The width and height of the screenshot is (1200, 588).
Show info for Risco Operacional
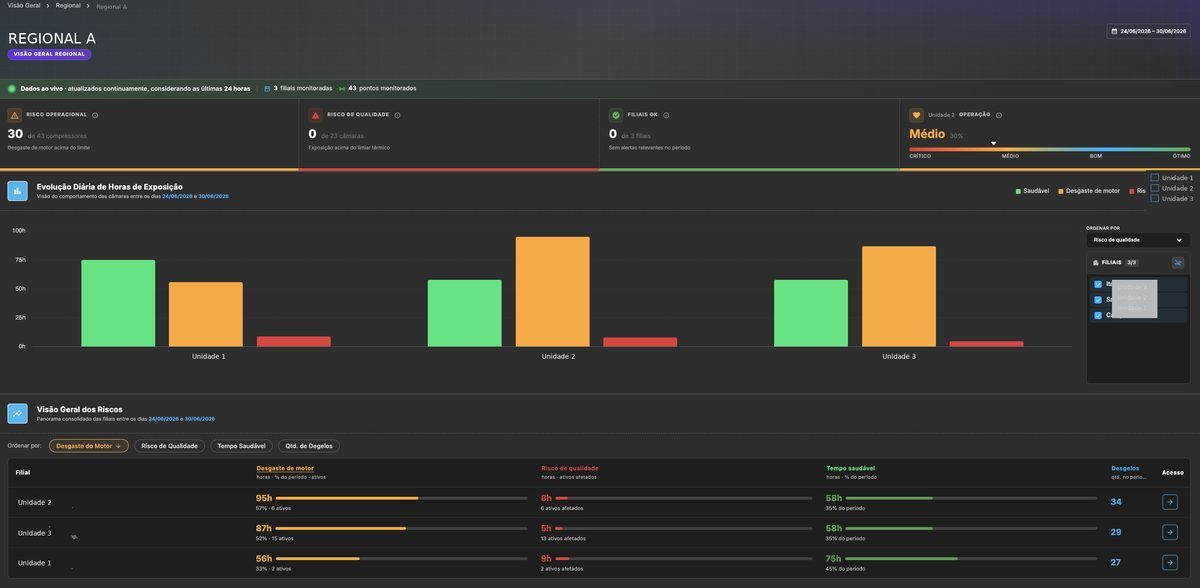[x=95, y=115]
